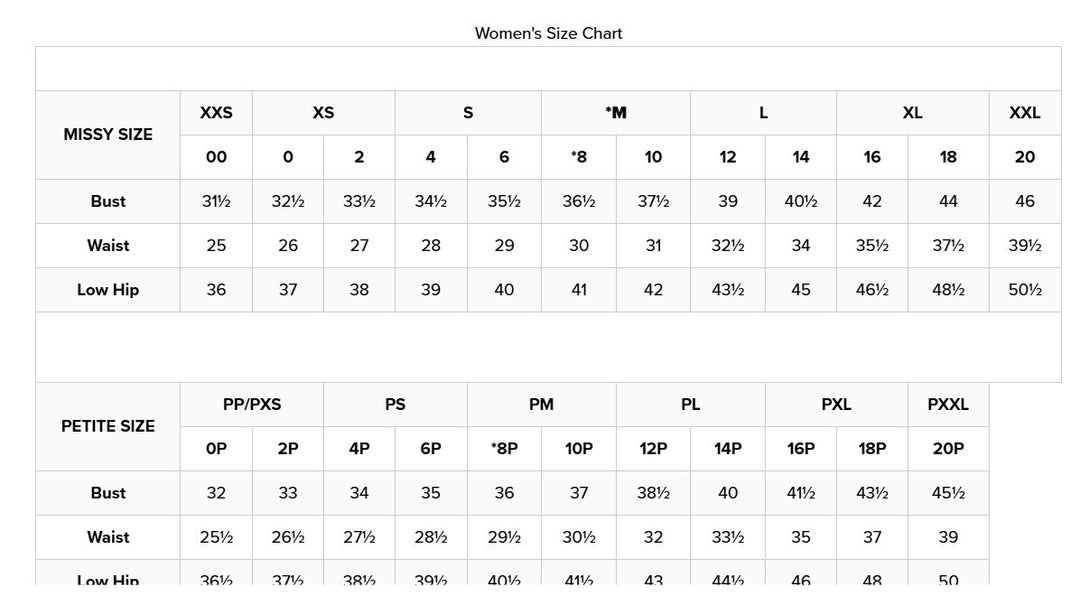
Task: Select missy Low Hip value for size 14
Action: [x=801, y=290]
